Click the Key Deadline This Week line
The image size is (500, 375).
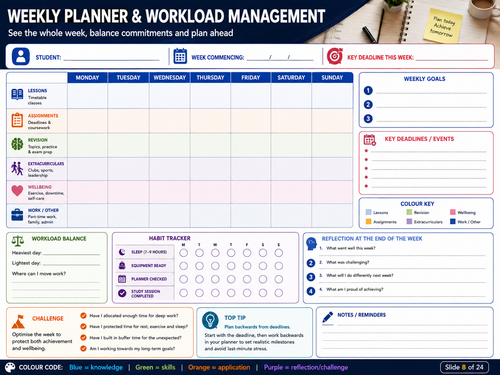tap(452, 59)
